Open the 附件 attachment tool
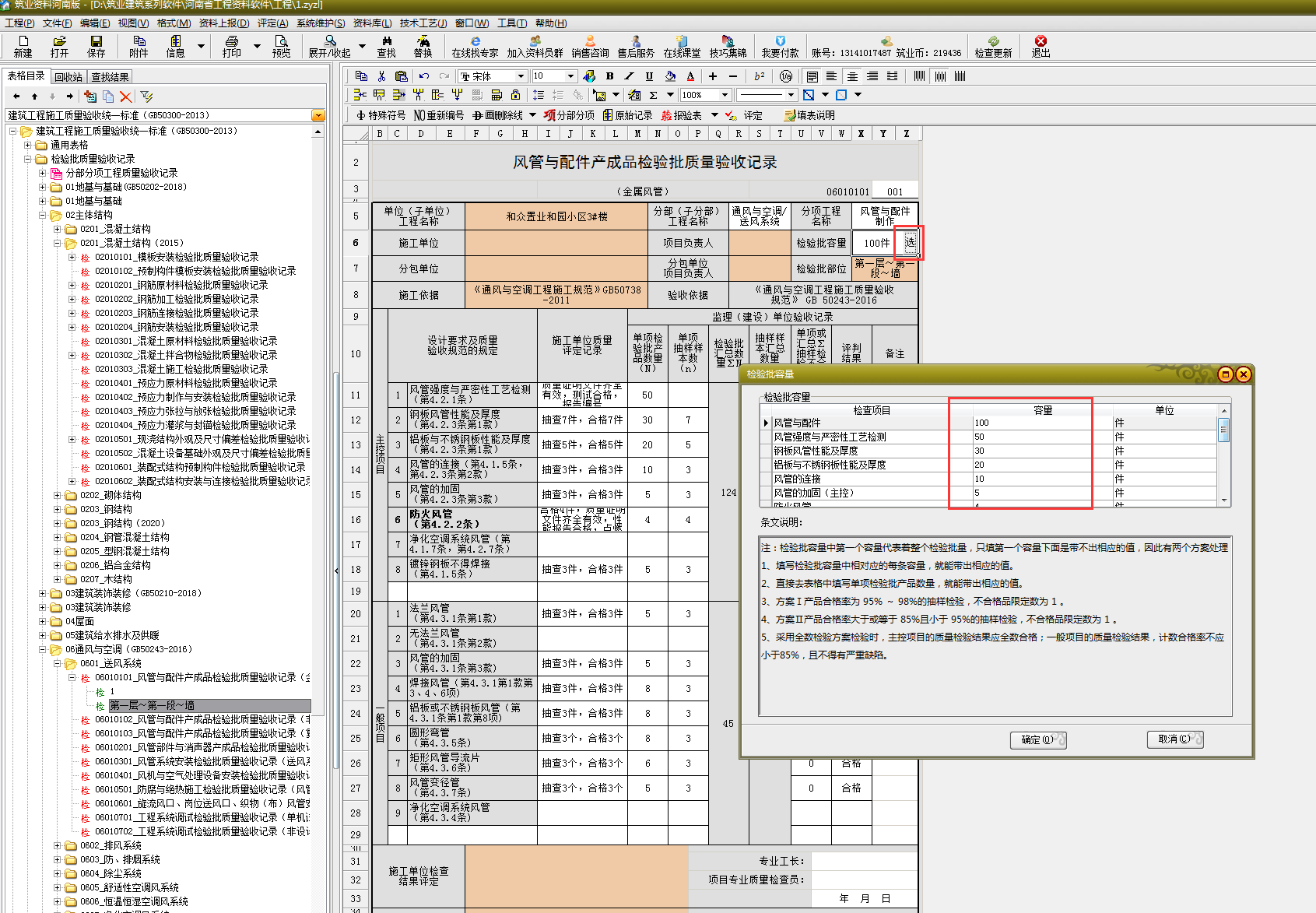 (x=139, y=46)
